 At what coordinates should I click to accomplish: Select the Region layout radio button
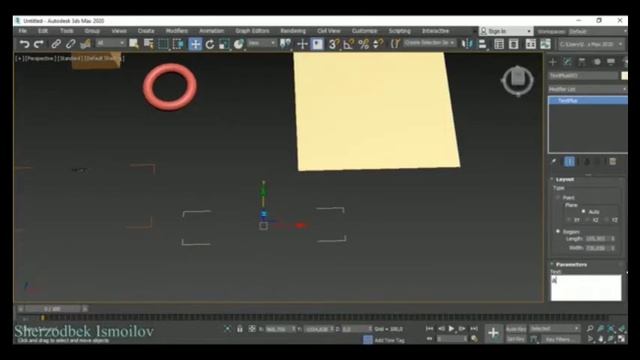558,231
